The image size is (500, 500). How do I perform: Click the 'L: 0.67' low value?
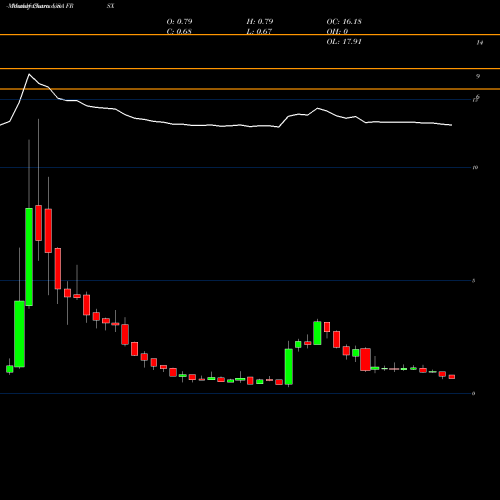(259, 32)
